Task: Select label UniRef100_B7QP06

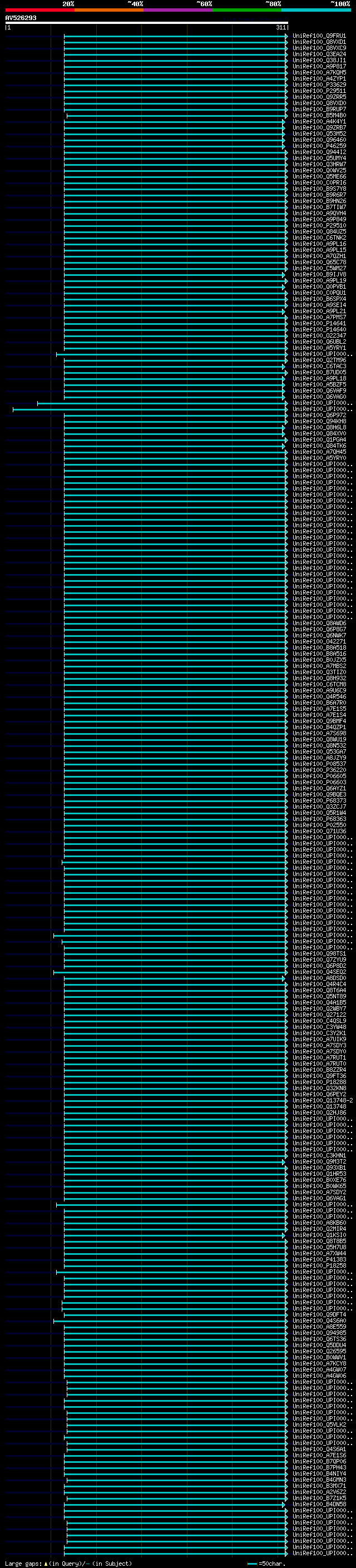Action: pos(319,1461)
